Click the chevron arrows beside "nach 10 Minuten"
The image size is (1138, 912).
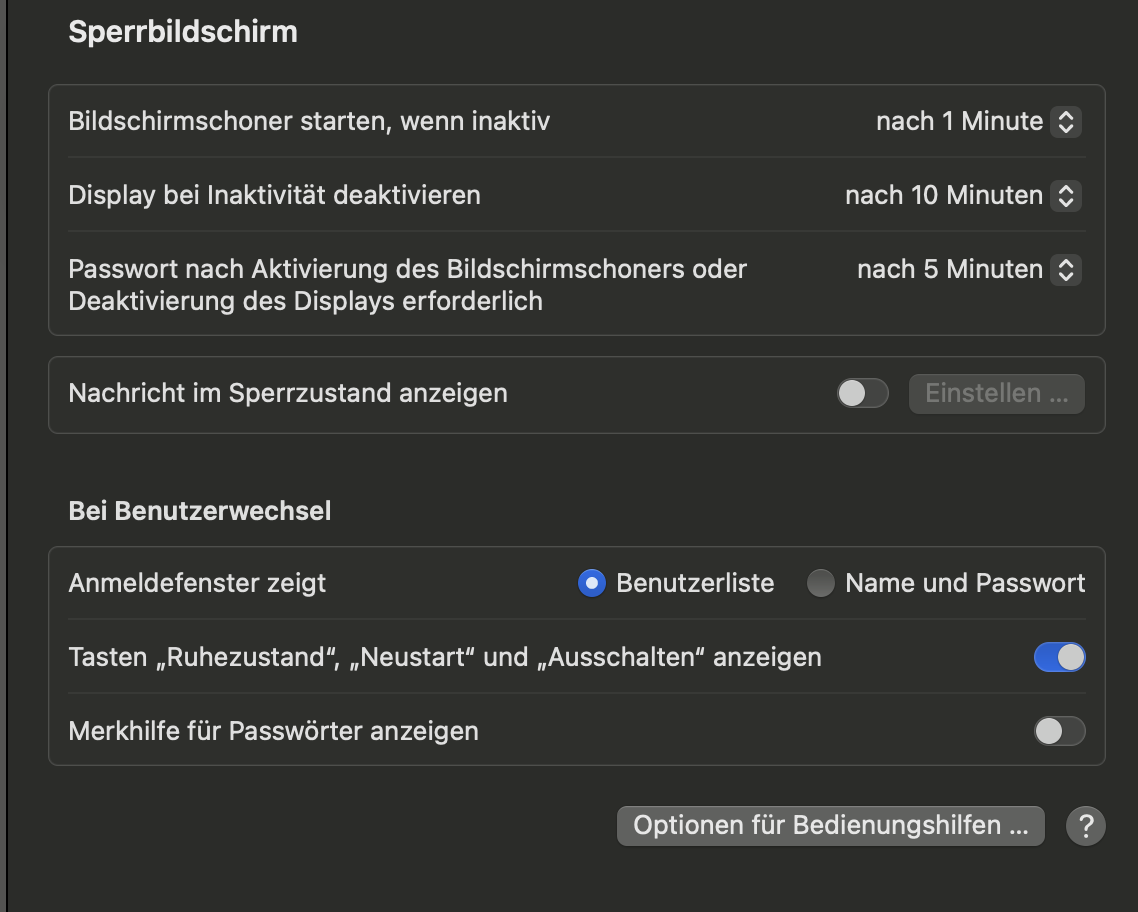(1066, 196)
